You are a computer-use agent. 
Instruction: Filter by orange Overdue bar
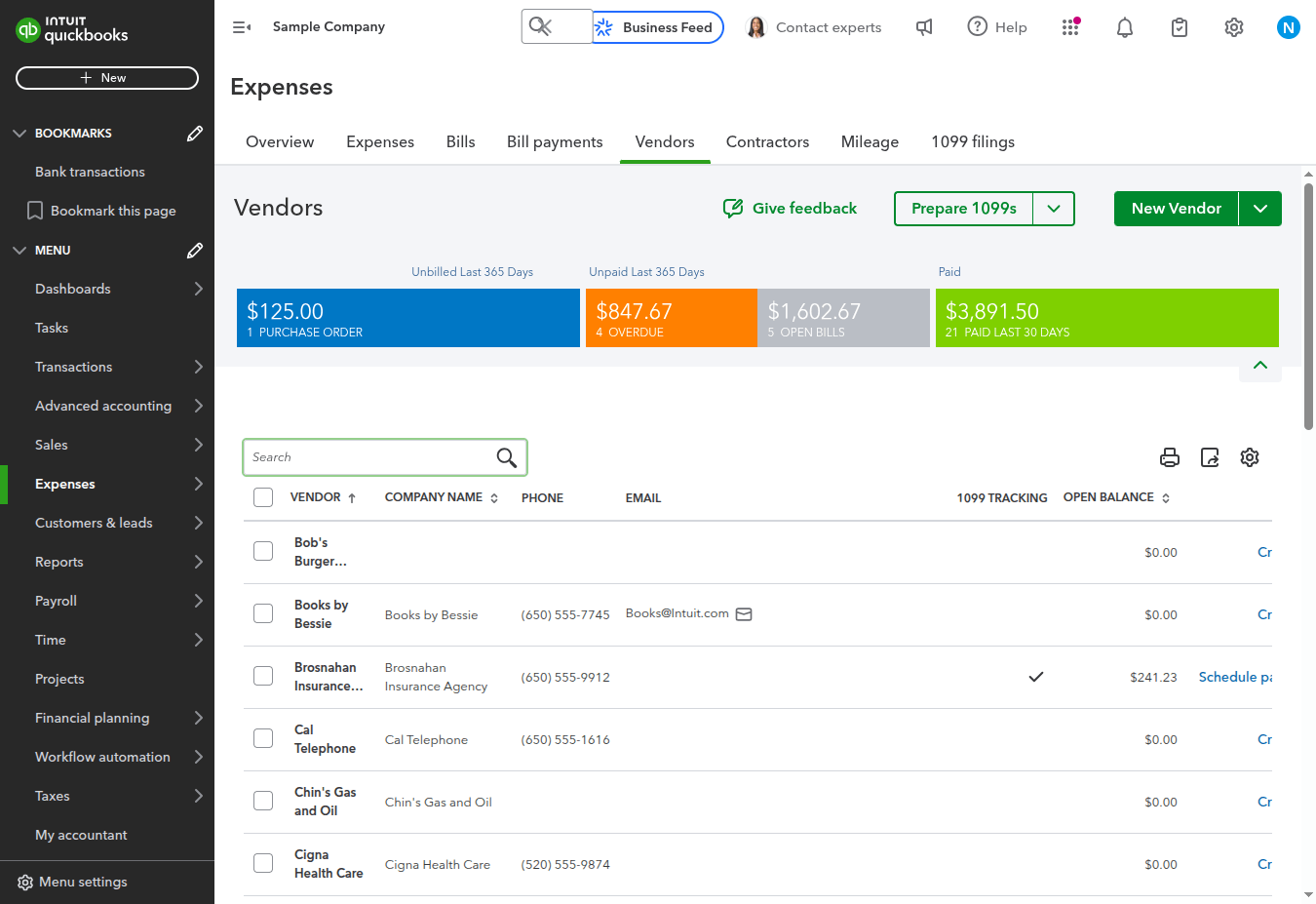click(x=672, y=318)
